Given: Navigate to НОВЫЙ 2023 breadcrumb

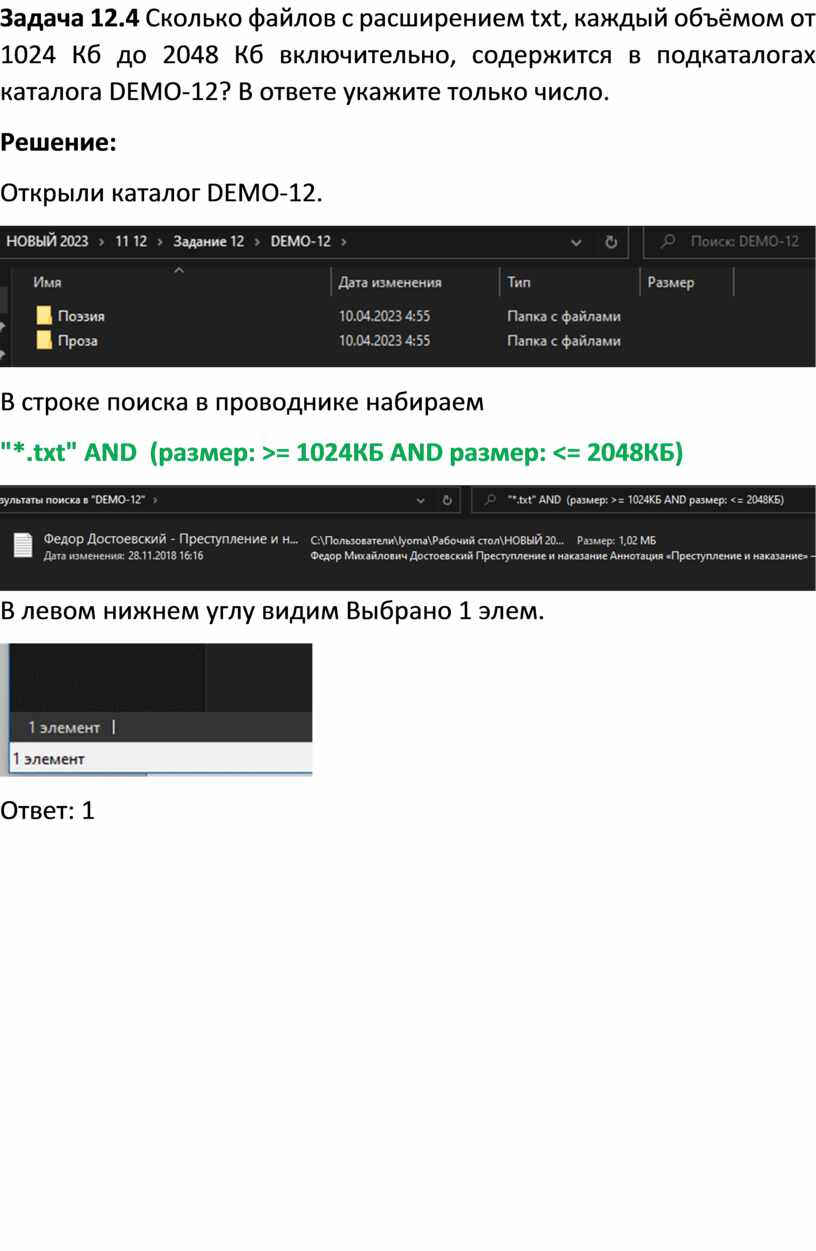Looking at the screenshot, I should pos(47,242).
